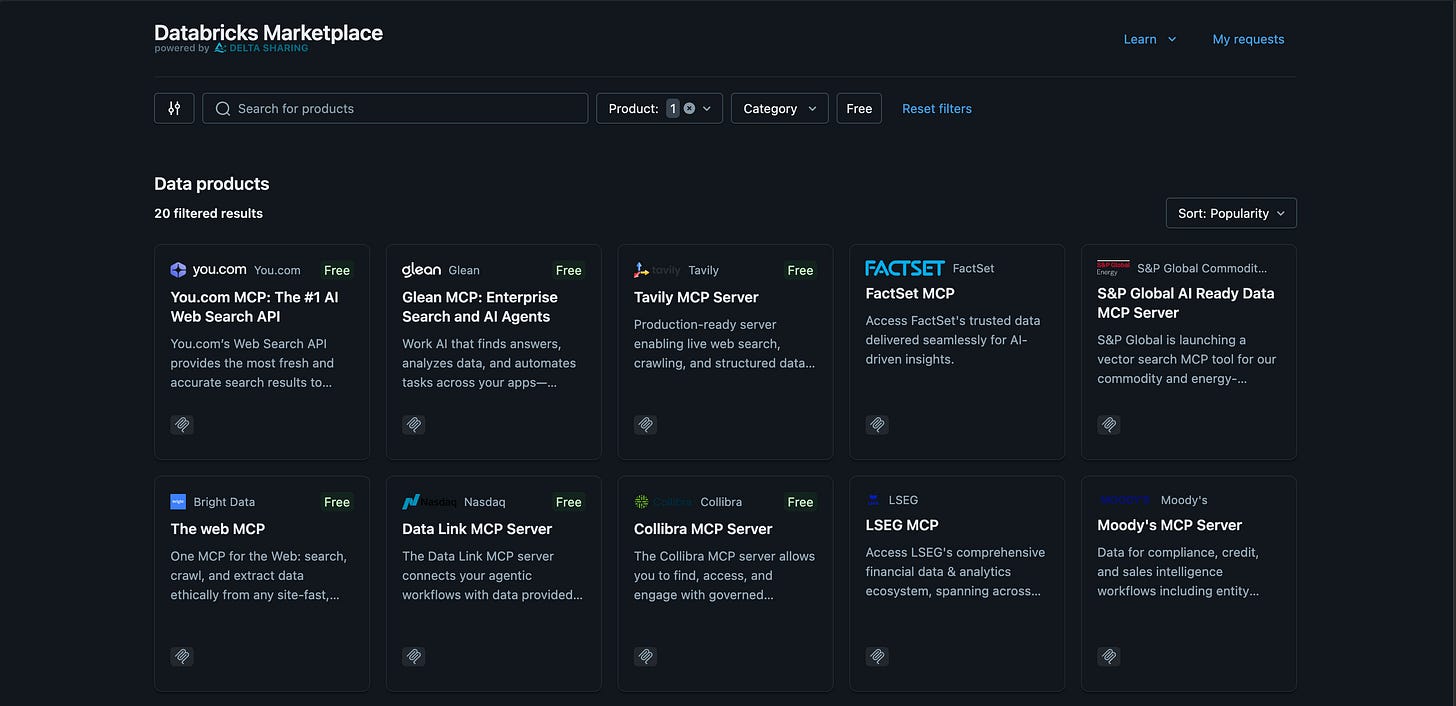This screenshot has height=706, width=1456.
Task: Open the Tavily MCP Server listing
Action: [x=696, y=297]
